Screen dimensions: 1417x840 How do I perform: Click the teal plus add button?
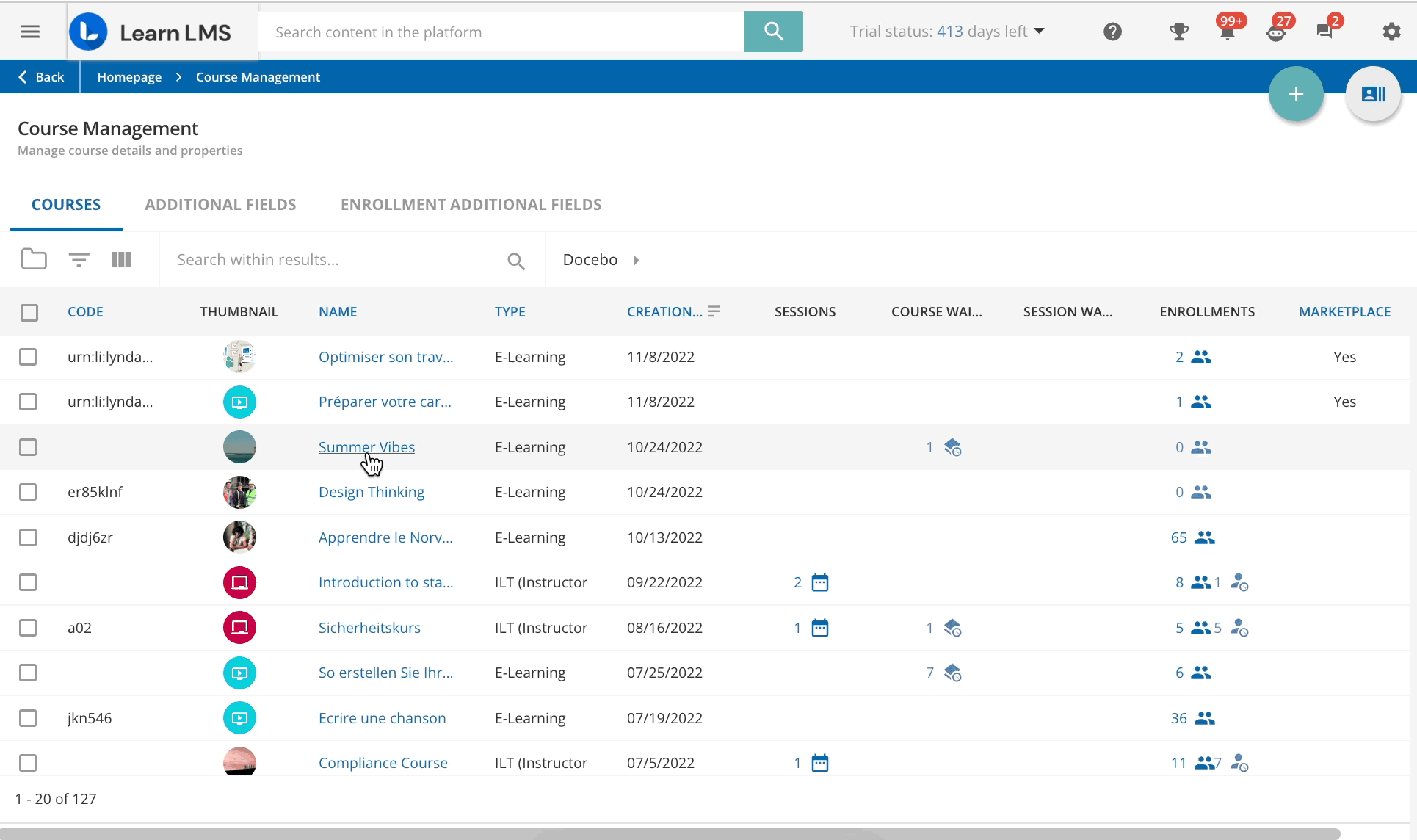[1296, 94]
